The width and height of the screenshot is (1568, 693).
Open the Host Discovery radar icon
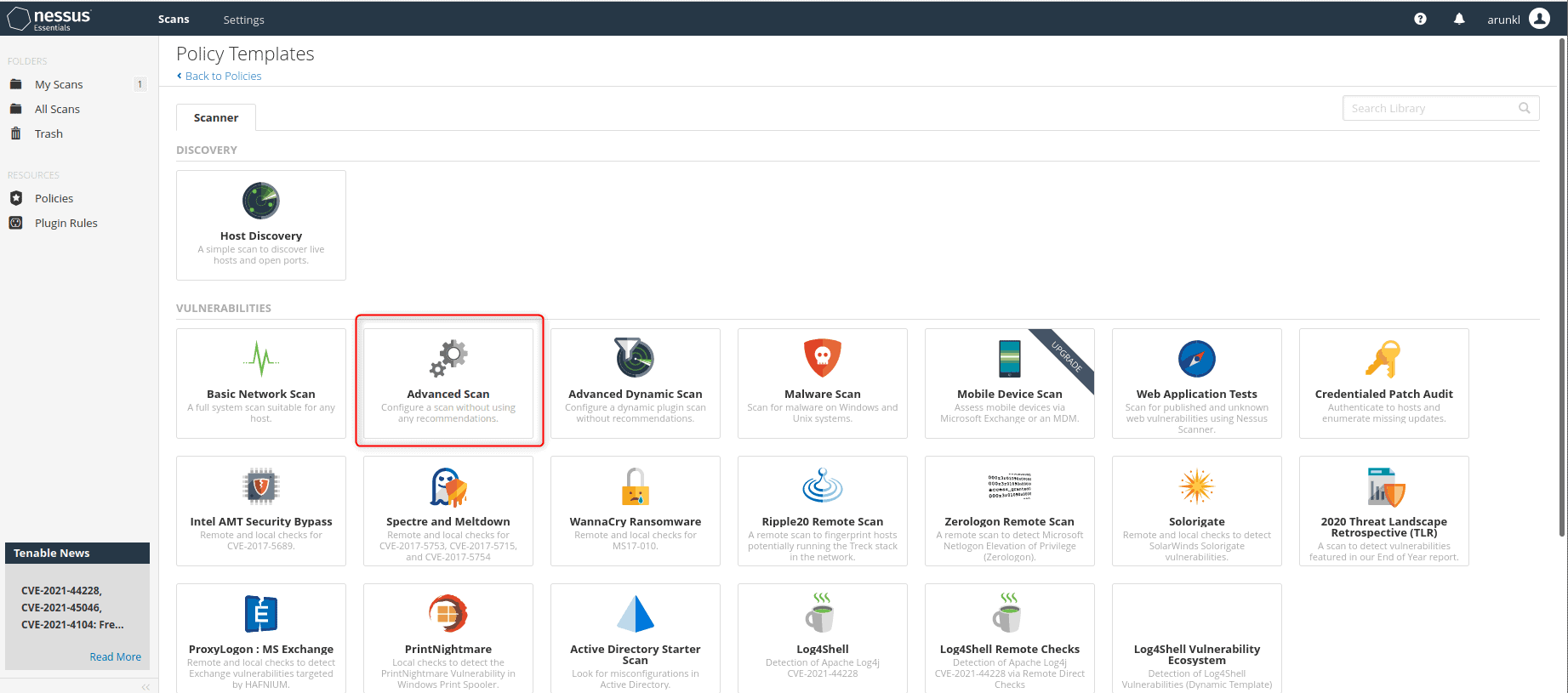click(x=261, y=201)
